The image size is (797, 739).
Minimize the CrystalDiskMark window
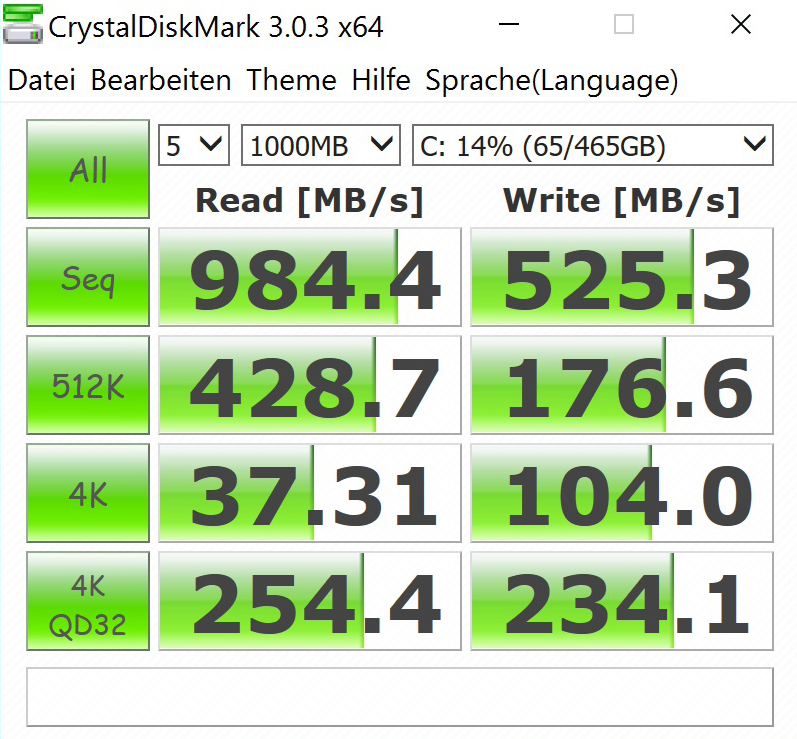[x=508, y=24]
